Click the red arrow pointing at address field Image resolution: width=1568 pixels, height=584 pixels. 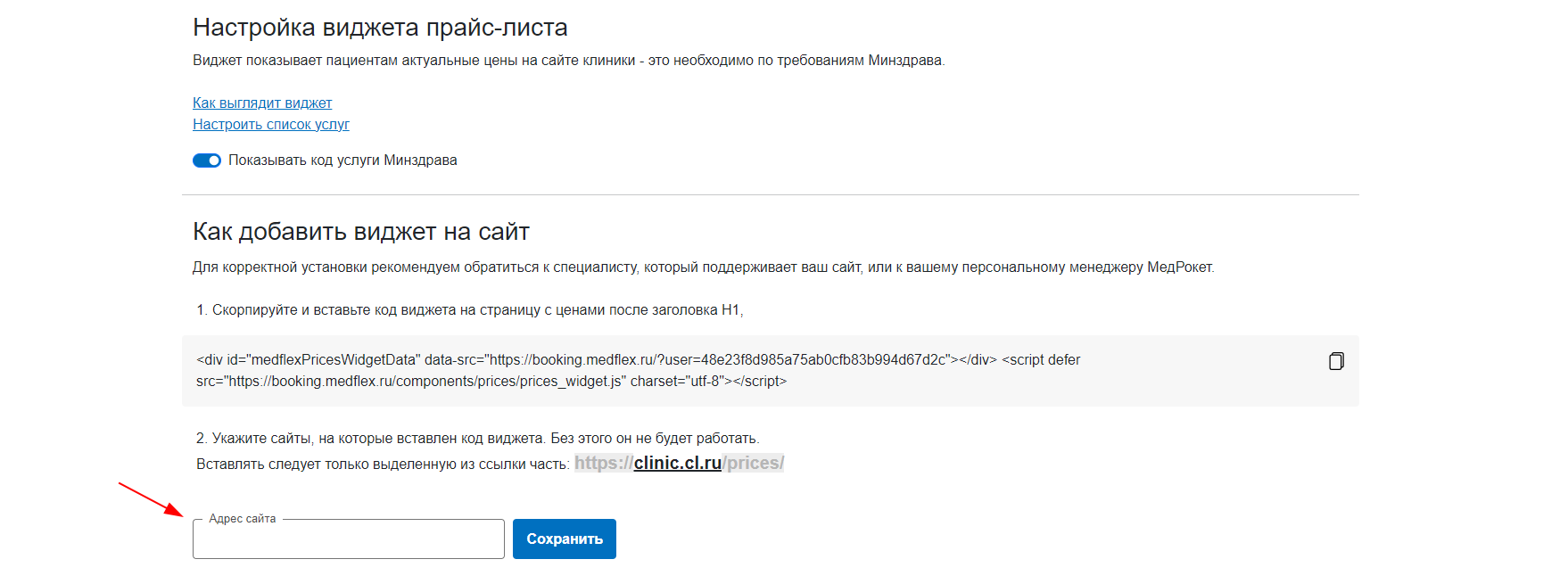151,499
